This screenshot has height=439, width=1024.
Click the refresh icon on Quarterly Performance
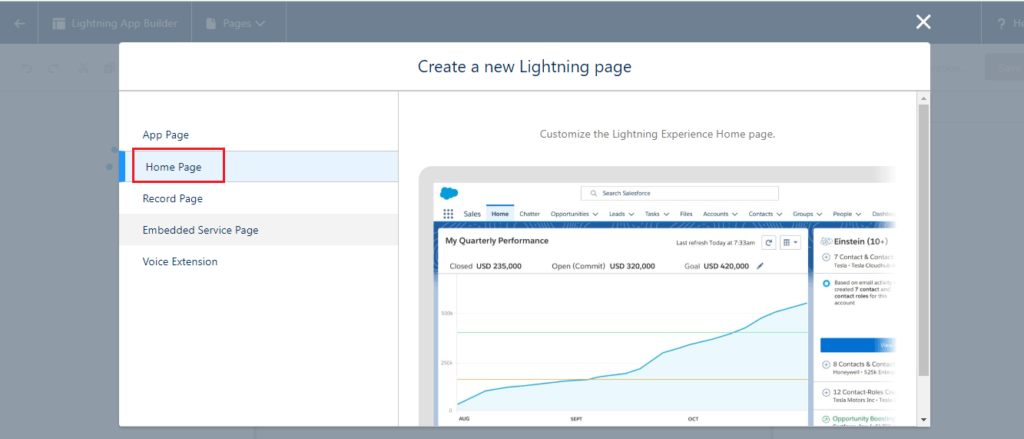click(x=769, y=242)
